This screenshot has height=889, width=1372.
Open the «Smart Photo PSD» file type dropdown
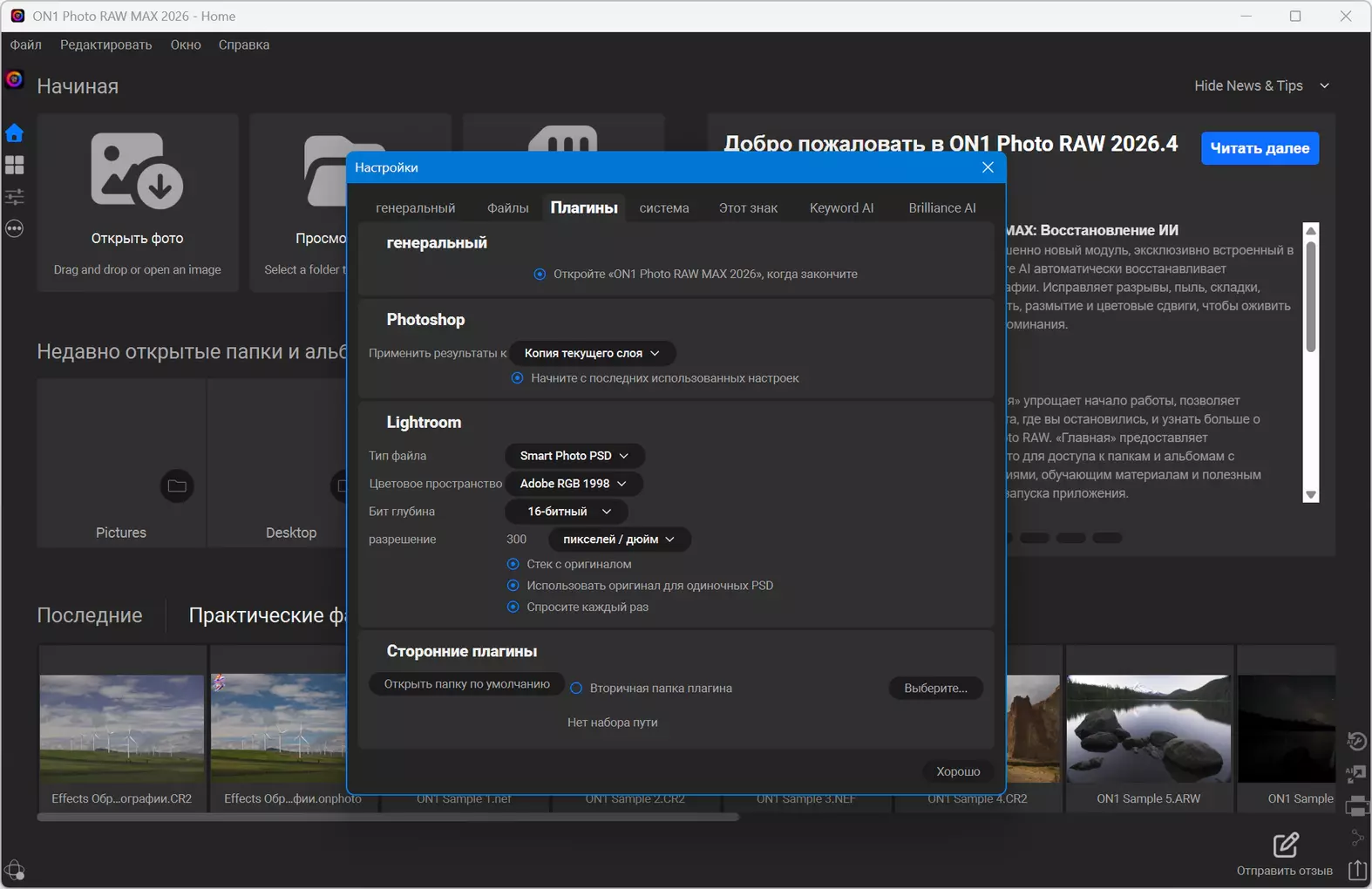[x=574, y=456]
